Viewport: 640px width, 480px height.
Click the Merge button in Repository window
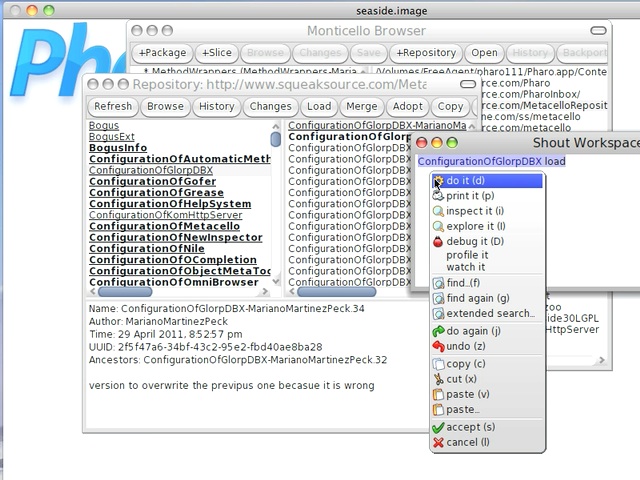pos(362,107)
